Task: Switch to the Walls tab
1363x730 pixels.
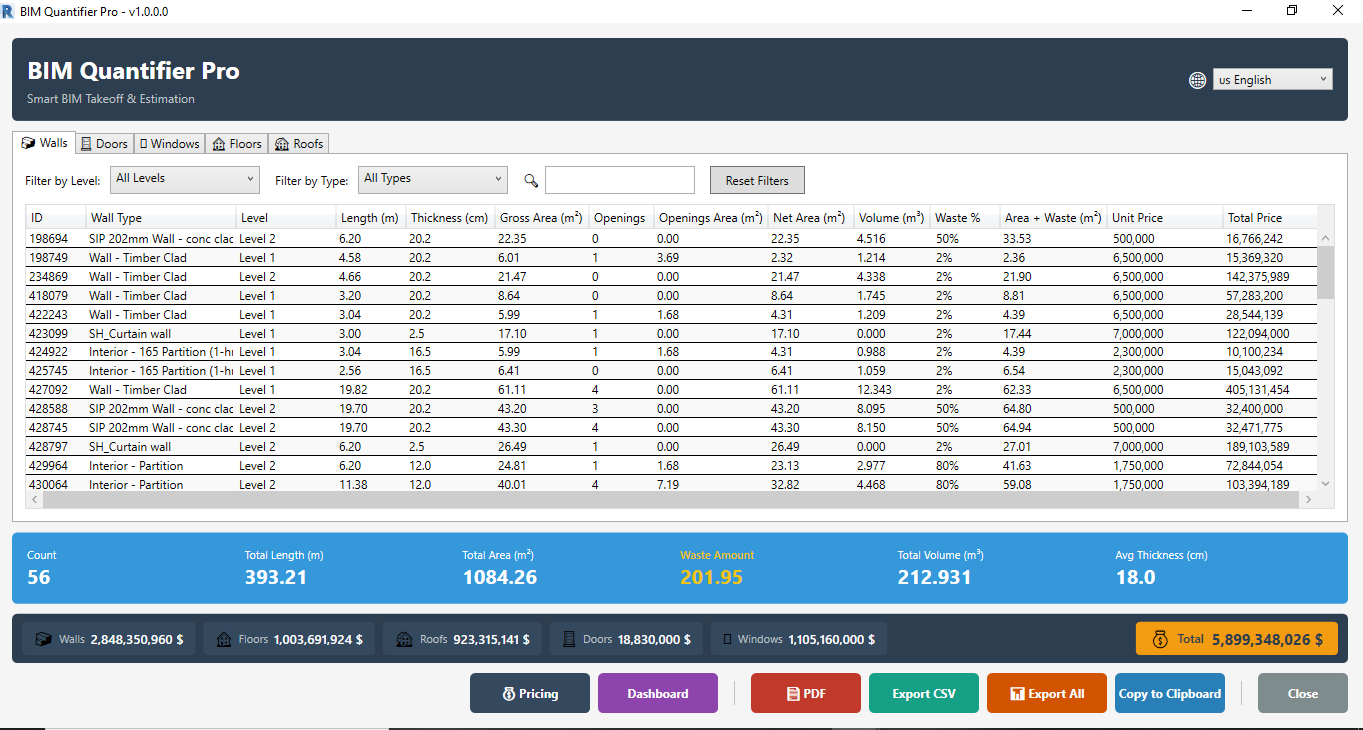Action: click(45, 143)
